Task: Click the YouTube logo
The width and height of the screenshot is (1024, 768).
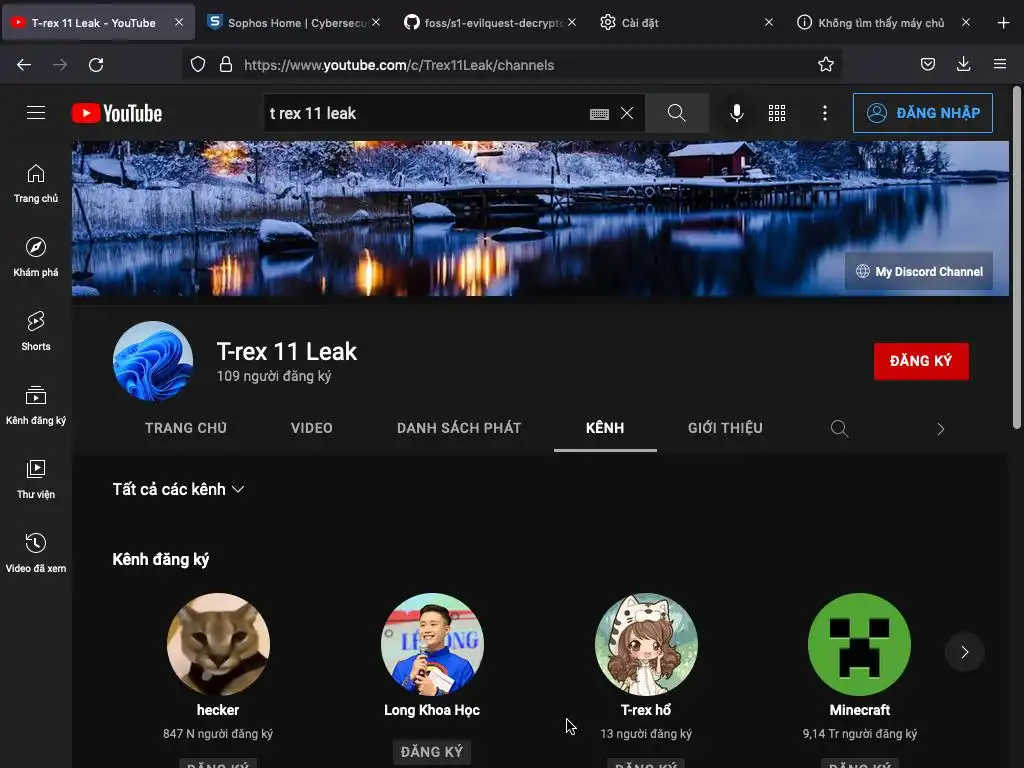Action: (117, 113)
